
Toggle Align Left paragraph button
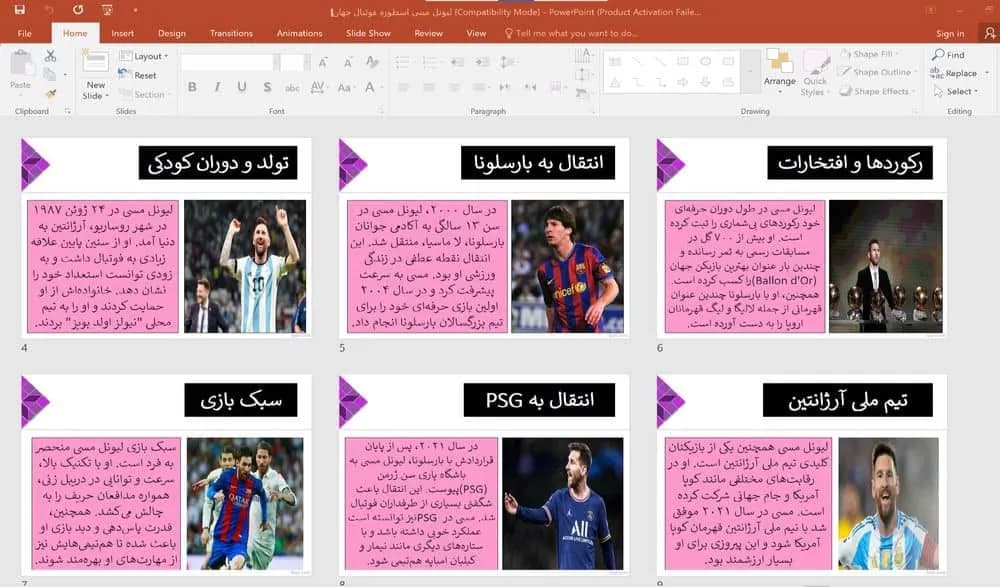(404, 87)
